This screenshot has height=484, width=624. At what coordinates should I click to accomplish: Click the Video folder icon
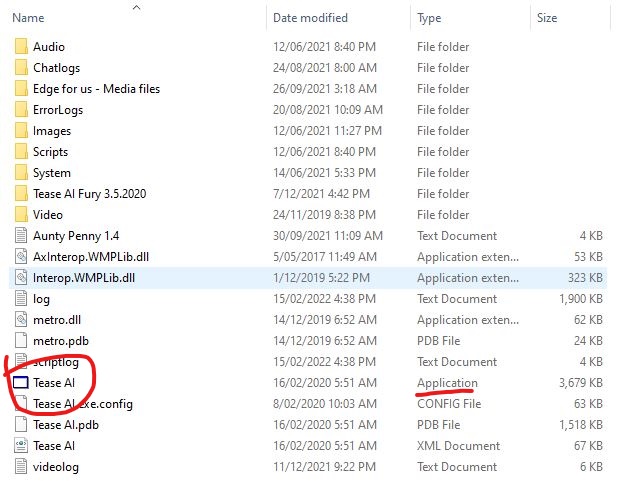coord(21,215)
